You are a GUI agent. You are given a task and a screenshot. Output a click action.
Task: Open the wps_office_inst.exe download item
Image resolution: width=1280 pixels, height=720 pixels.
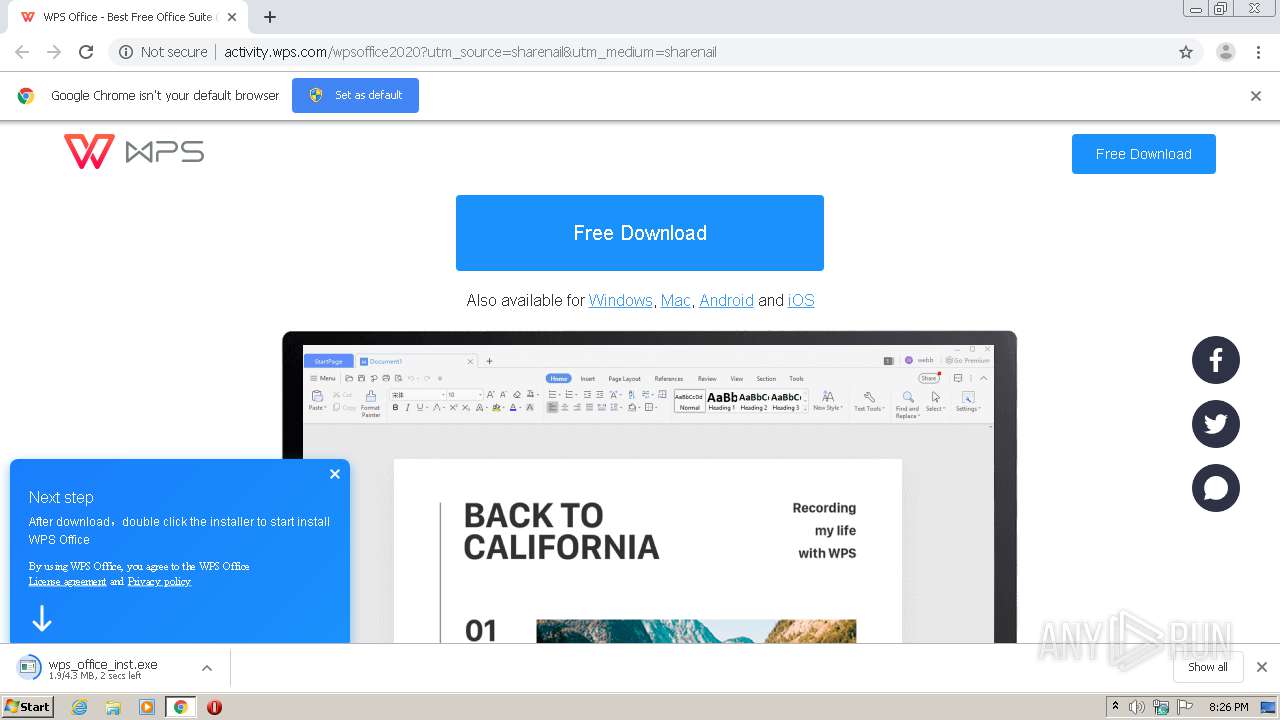click(x=101, y=668)
